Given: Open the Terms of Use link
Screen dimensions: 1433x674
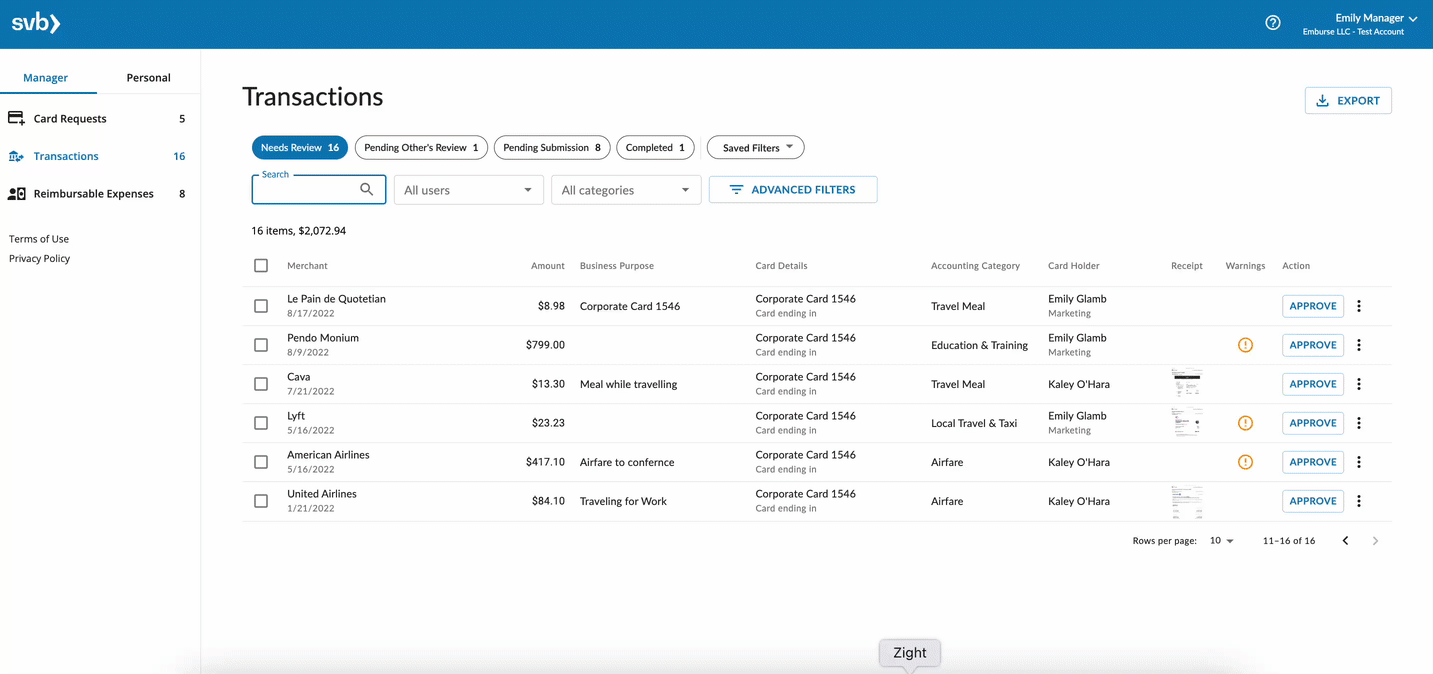Looking at the screenshot, I should click(39, 239).
